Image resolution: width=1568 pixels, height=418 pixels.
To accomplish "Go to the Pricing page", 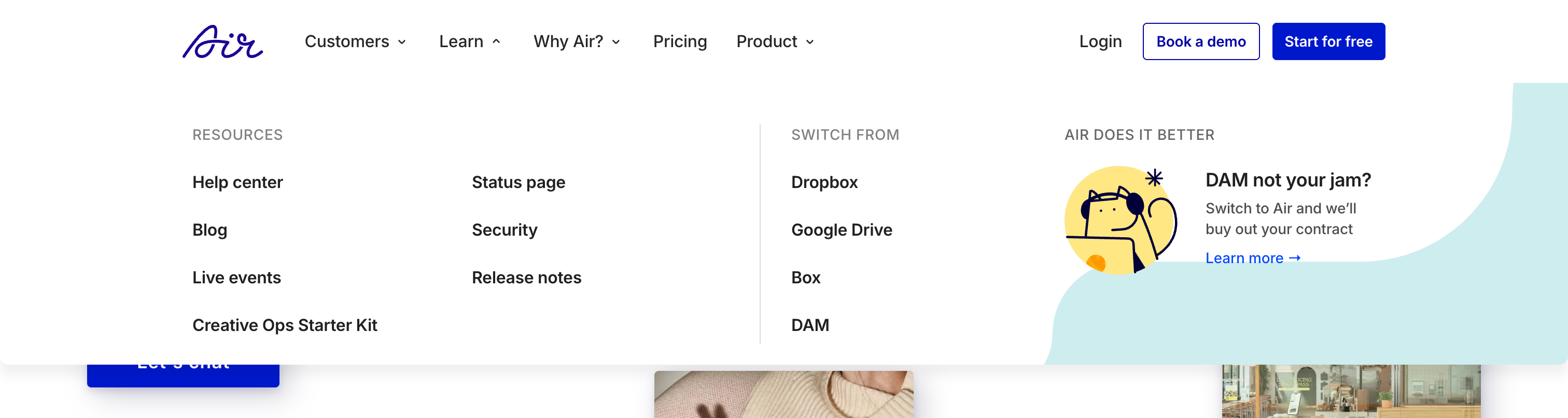I will point(679,41).
